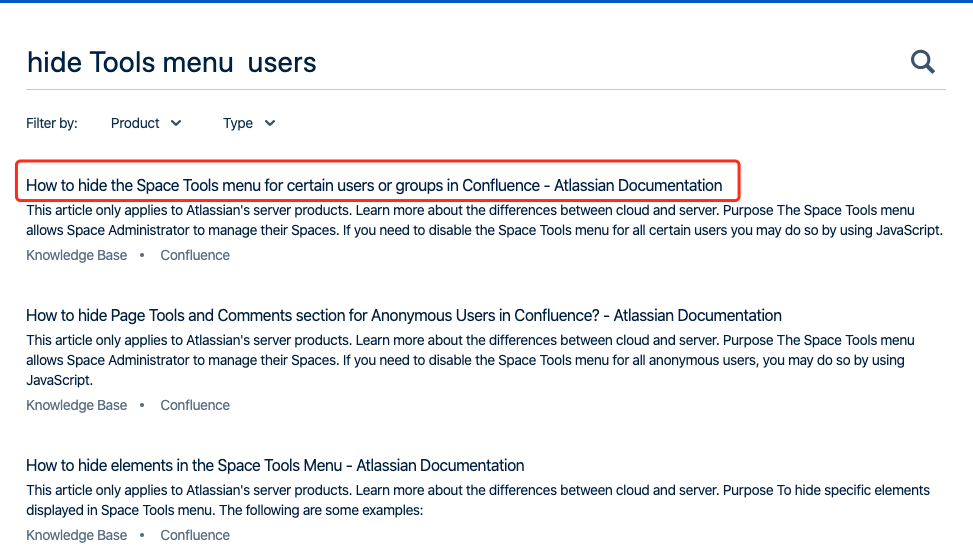Click the word 'users' in search query
The image size is (973, 559).
click(x=282, y=63)
